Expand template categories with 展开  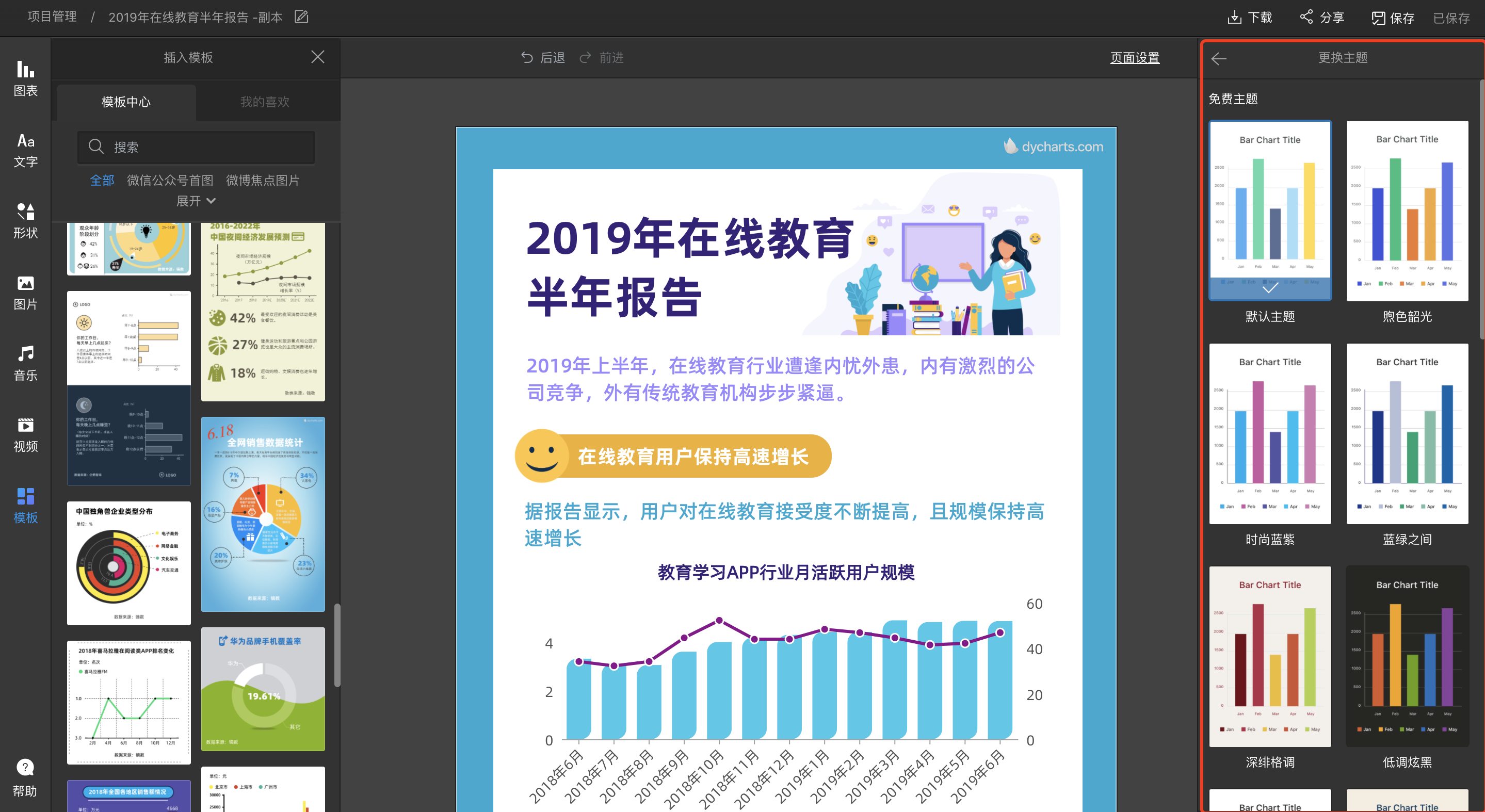point(196,201)
